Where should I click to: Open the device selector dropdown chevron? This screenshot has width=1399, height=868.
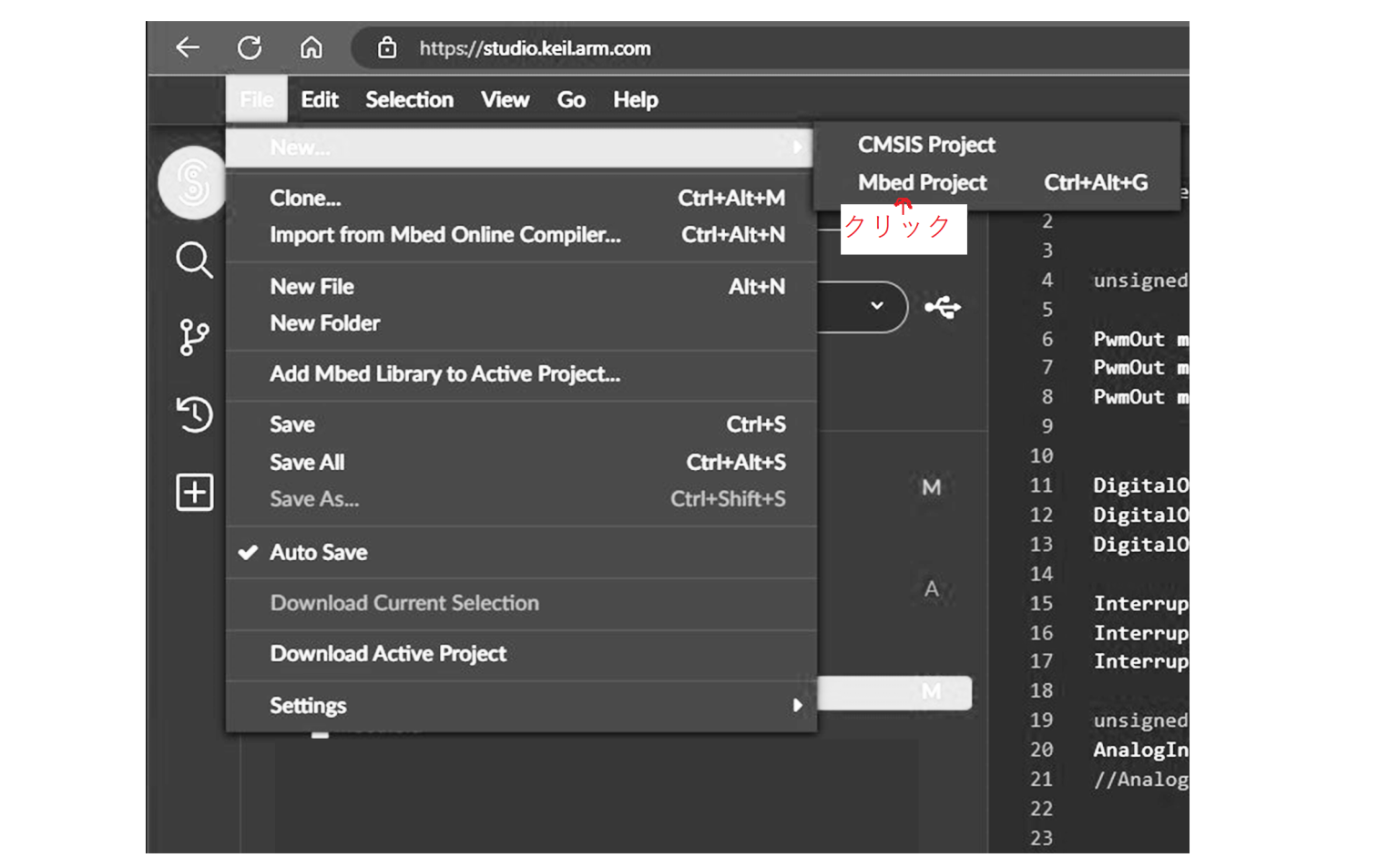click(x=877, y=307)
